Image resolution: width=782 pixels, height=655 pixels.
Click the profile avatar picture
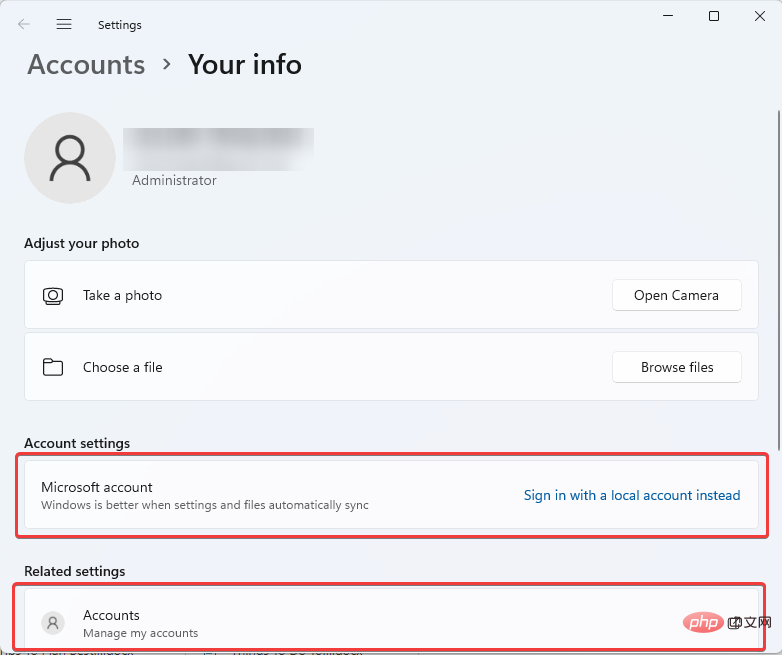pyautogui.click(x=70, y=158)
